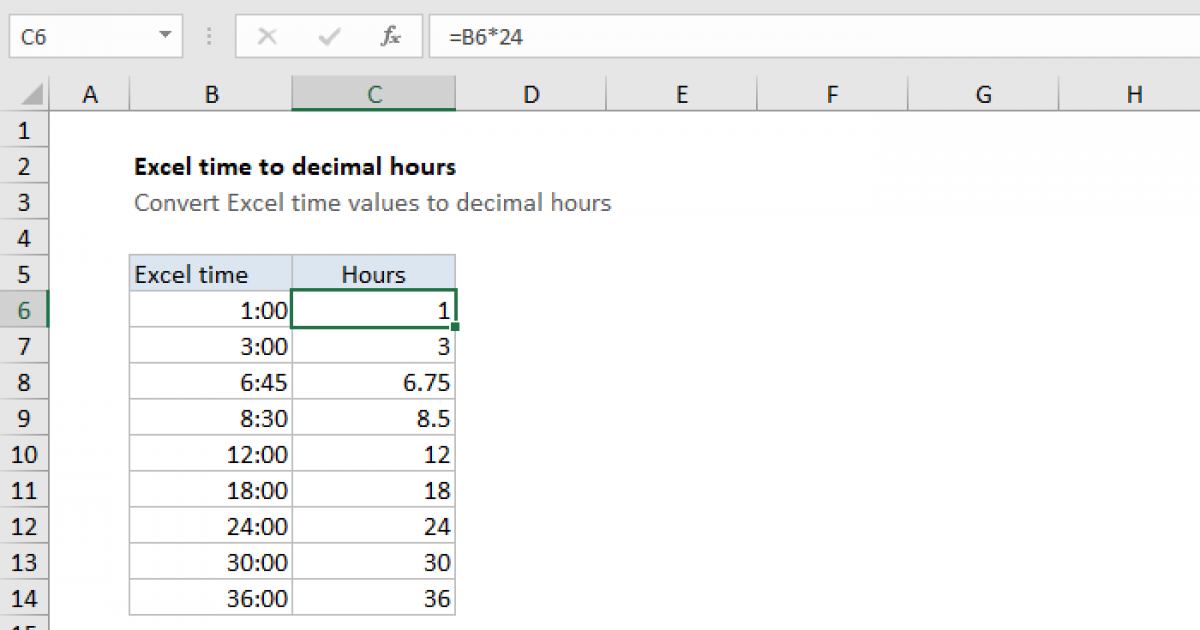This screenshot has width=1200, height=630.
Task: Select column F header
Action: (833, 95)
